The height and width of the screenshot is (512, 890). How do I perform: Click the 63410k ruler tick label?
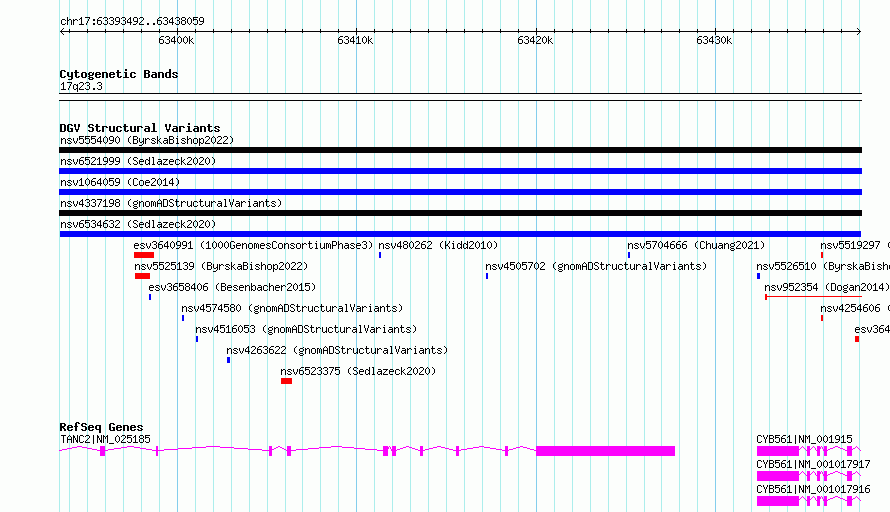[355, 40]
